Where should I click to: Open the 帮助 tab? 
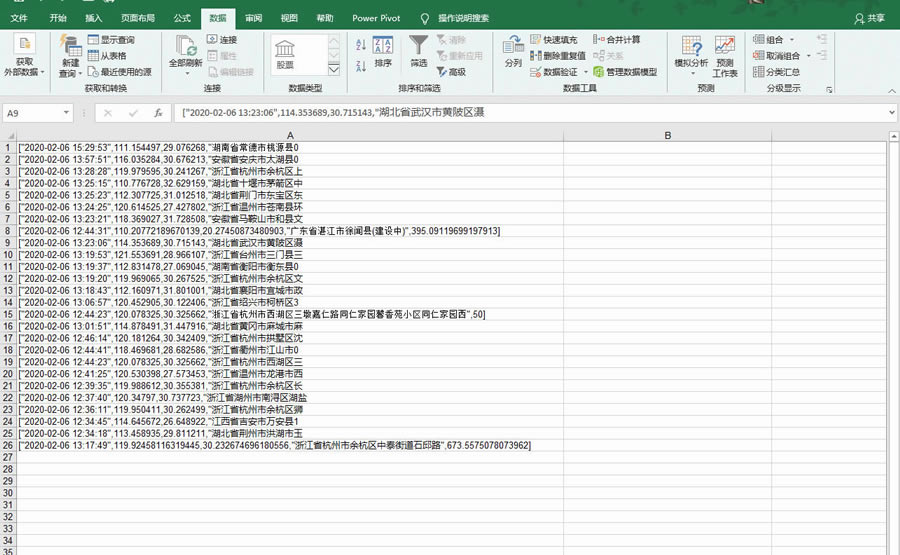tap(324, 18)
